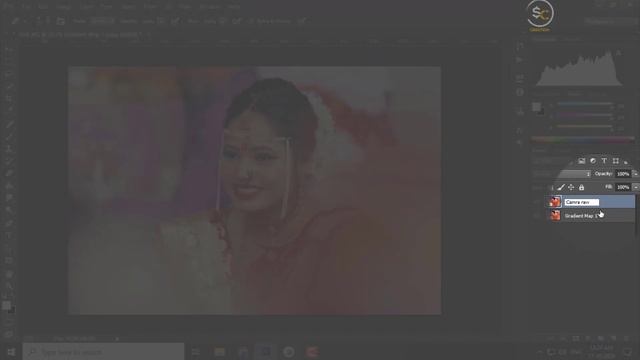The width and height of the screenshot is (640, 360).
Task: Open the Fill slider dropdown arrow
Action: click(636, 187)
